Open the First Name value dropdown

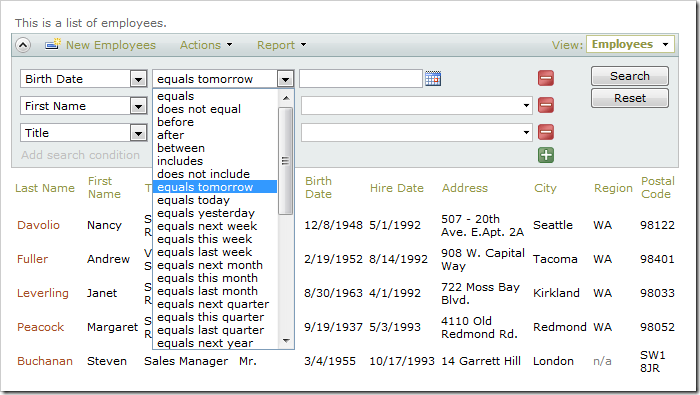[x=526, y=106]
